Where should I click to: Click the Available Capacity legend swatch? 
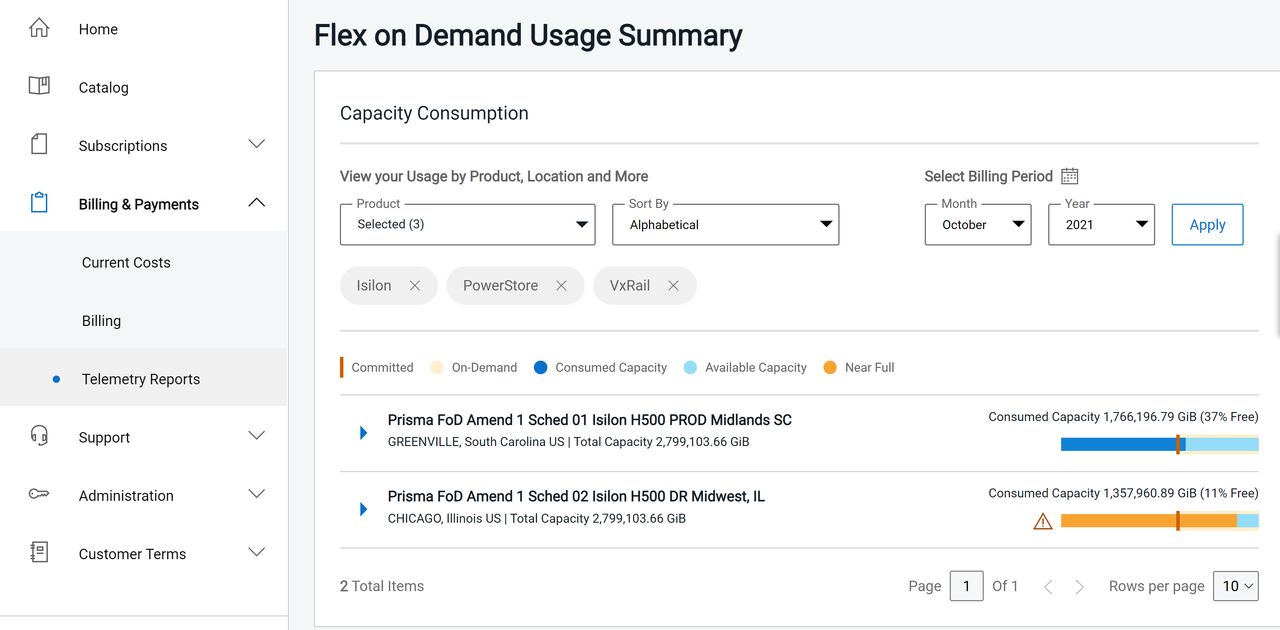(x=690, y=367)
